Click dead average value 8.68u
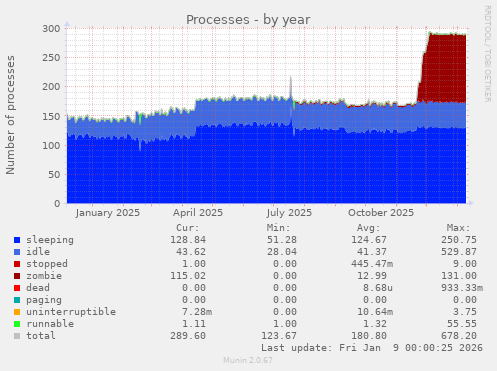Screen dimensions: 497x371 point(378,288)
